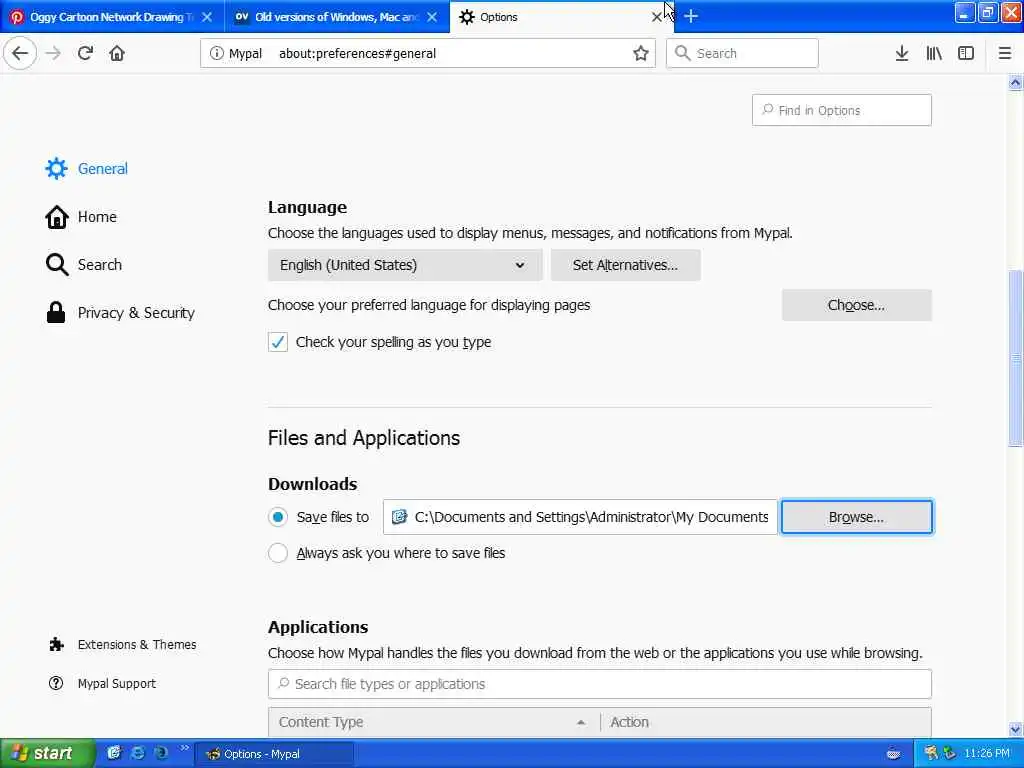Select the Options tab

point(562,17)
